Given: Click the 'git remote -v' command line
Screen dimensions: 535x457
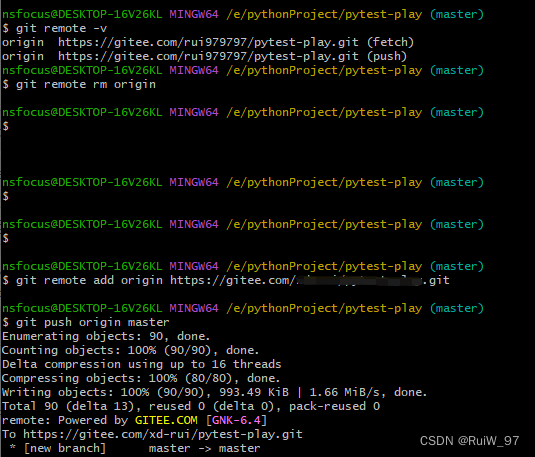Looking at the screenshot, I should (55, 28).
